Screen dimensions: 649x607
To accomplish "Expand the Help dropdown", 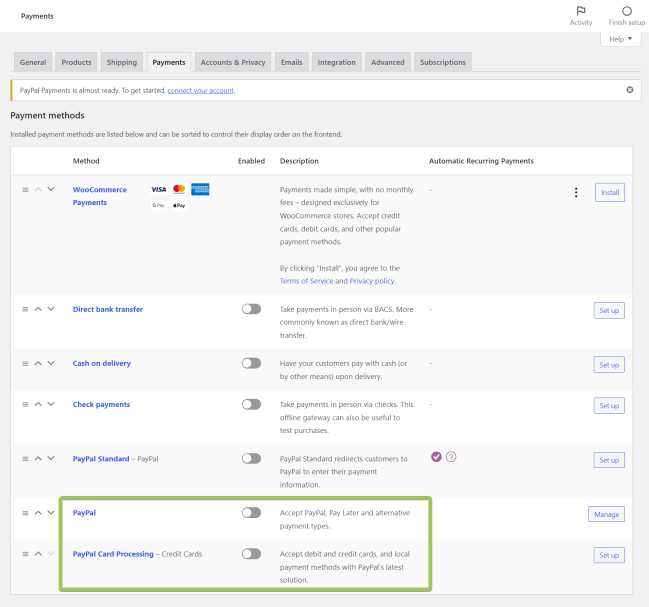I will (x=620, y=39).
